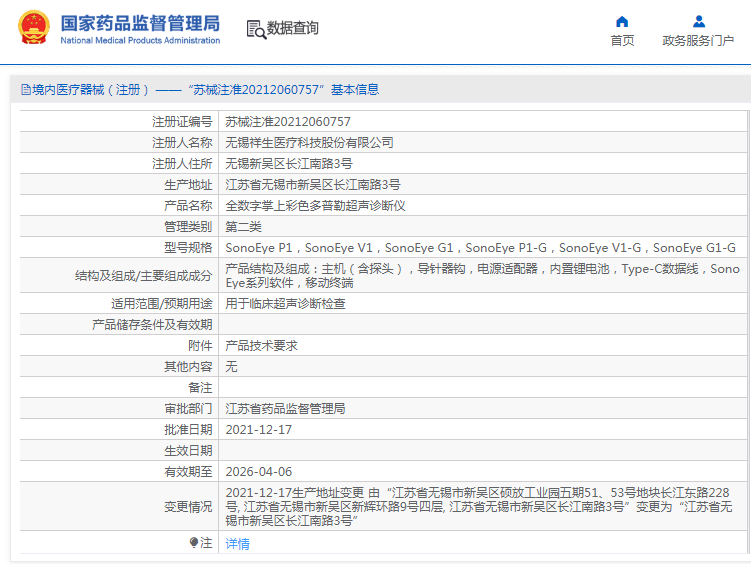
Task: Click the approving department 江苏省药品监督管理局
Action: (x=285, y=409)
